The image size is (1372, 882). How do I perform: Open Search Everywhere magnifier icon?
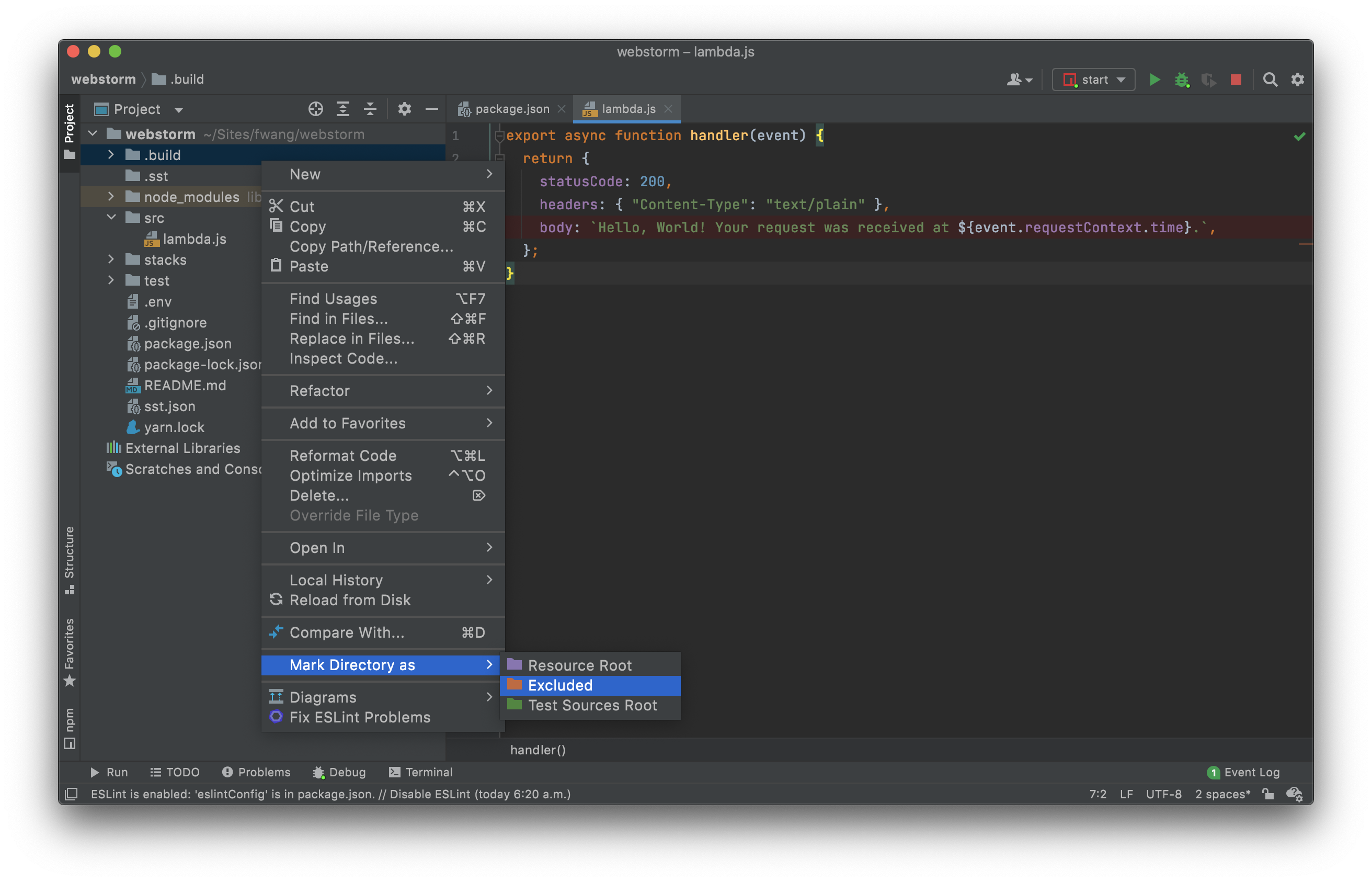[1270, 80]
